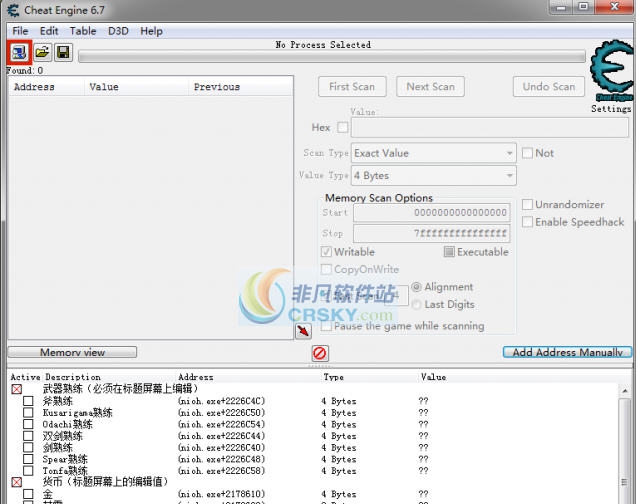
Task: Toggle active box for 货币 group
Action: tap(17, 483)
